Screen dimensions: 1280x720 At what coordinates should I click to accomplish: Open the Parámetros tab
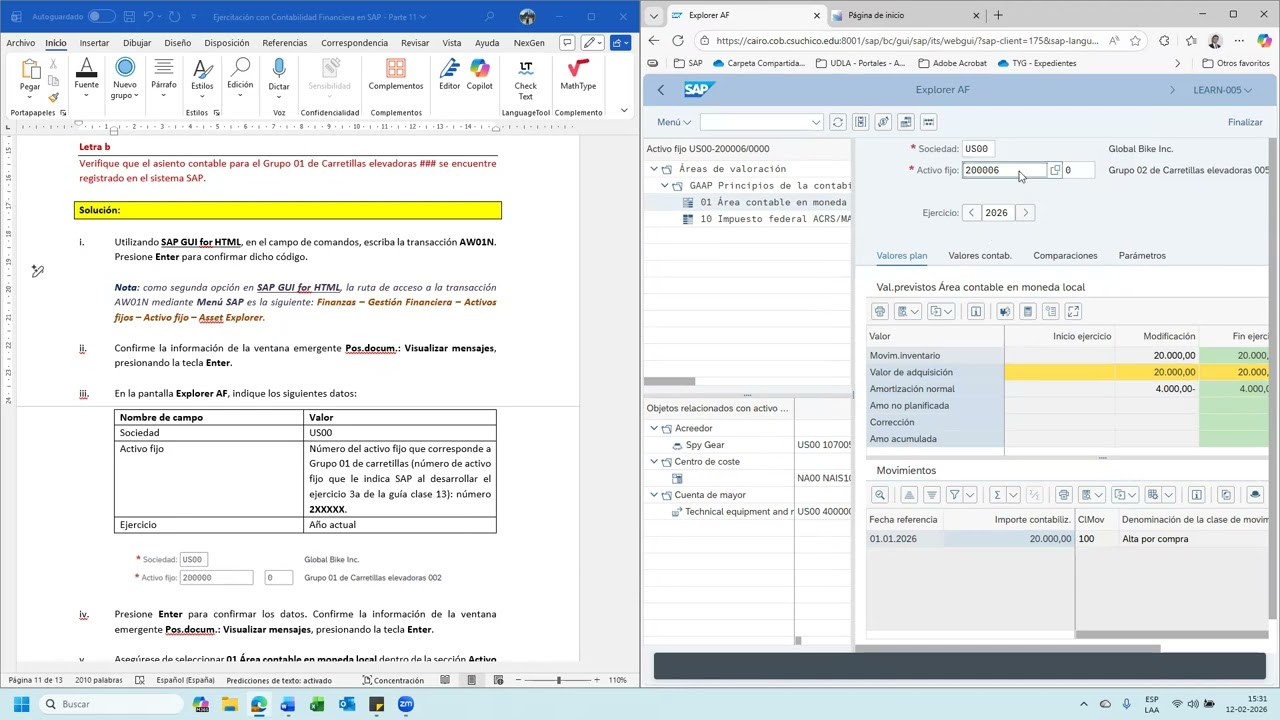click(1142, 256)
